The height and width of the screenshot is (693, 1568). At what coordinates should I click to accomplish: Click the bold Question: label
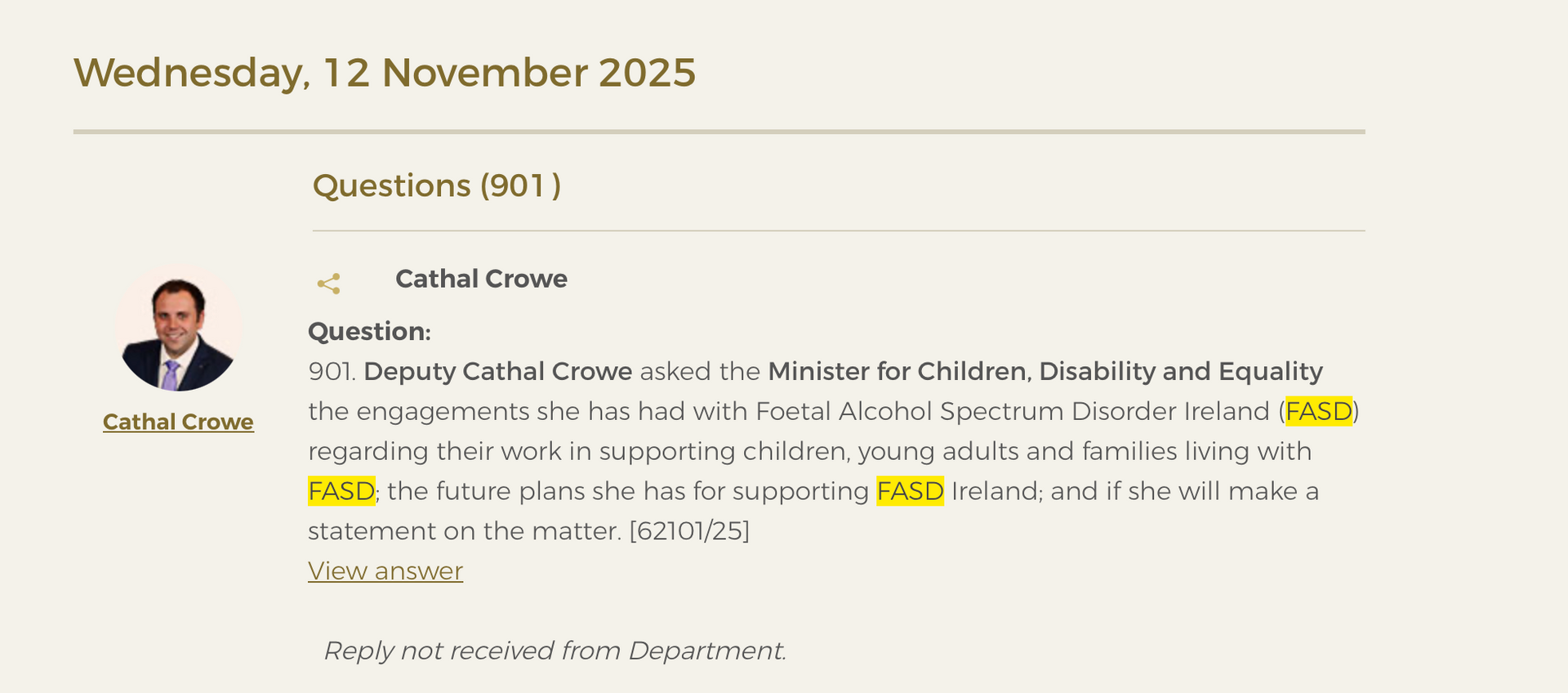[x=369, y=331]
